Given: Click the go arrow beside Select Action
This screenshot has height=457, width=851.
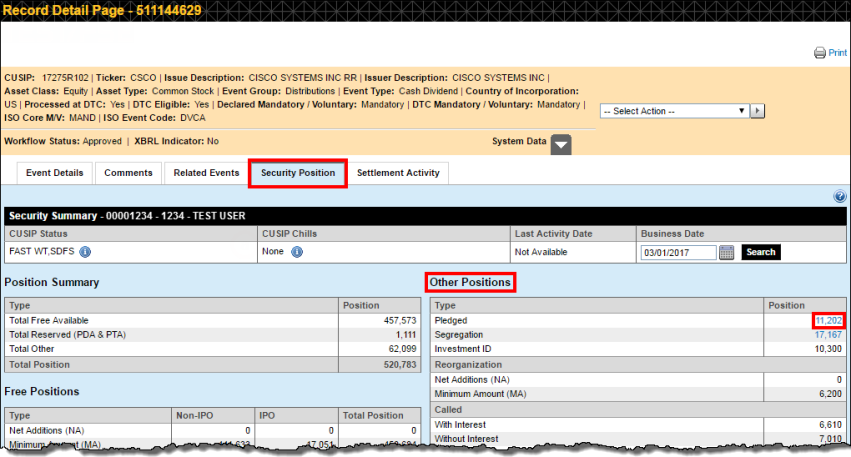Looking at the screenshot, I should (757, 111).
